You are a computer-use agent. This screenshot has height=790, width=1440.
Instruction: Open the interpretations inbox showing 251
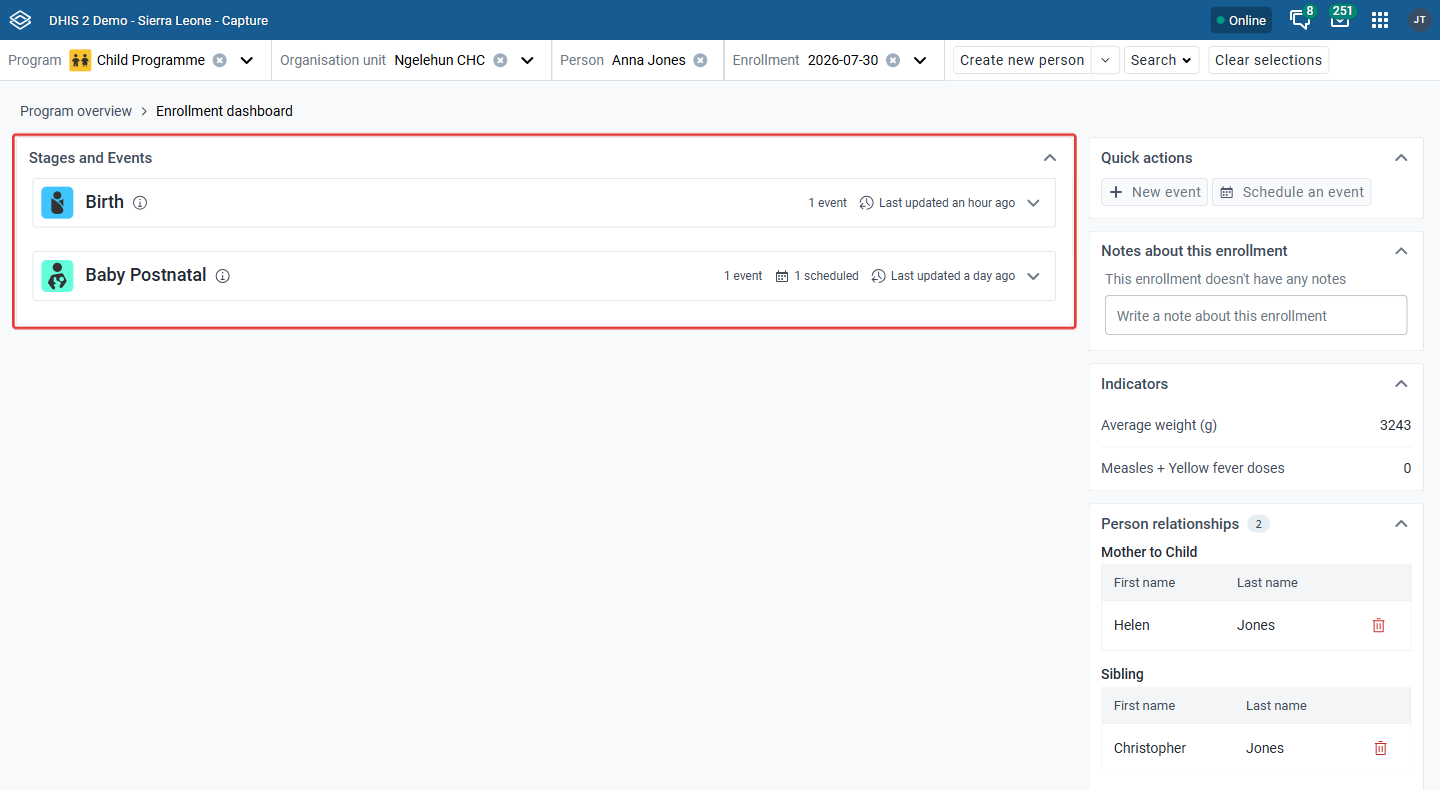coord(1340,20)
